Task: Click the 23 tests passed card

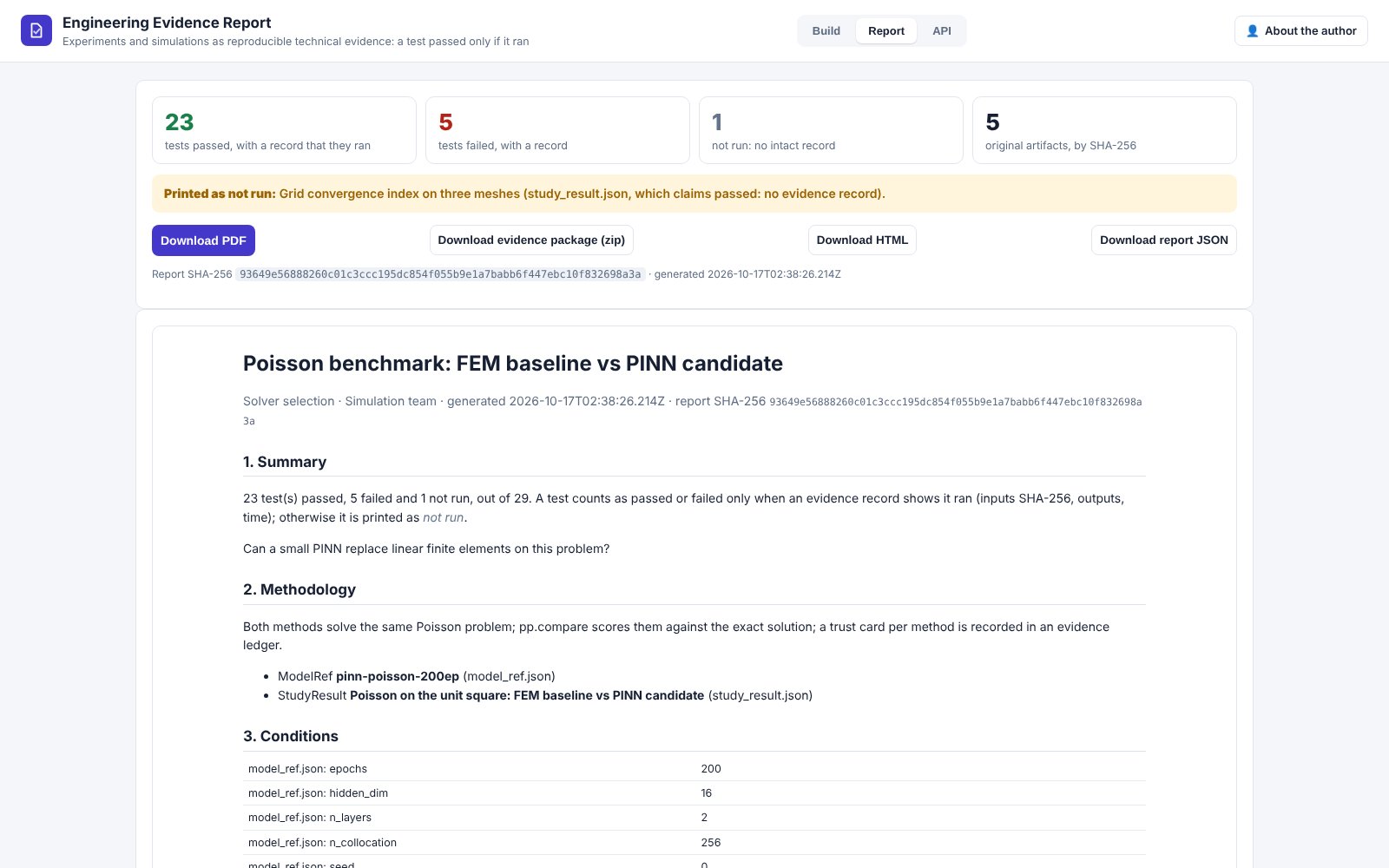Action: pos(284,130)
